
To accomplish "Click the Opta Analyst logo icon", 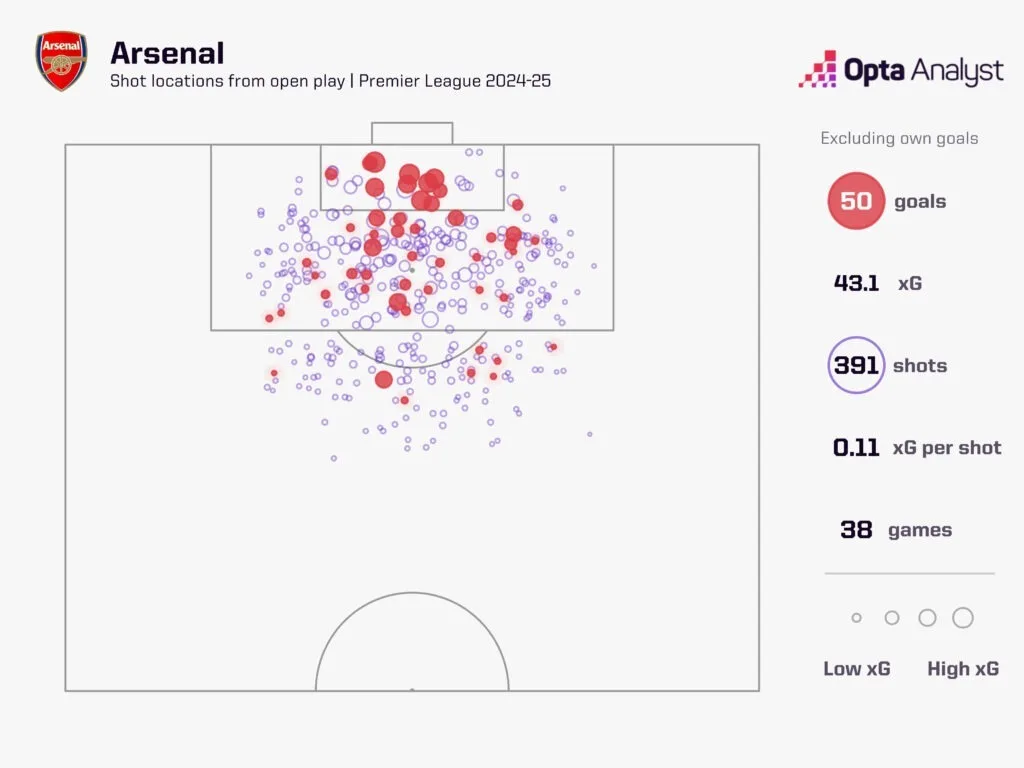I will click(x=817, y=69).
